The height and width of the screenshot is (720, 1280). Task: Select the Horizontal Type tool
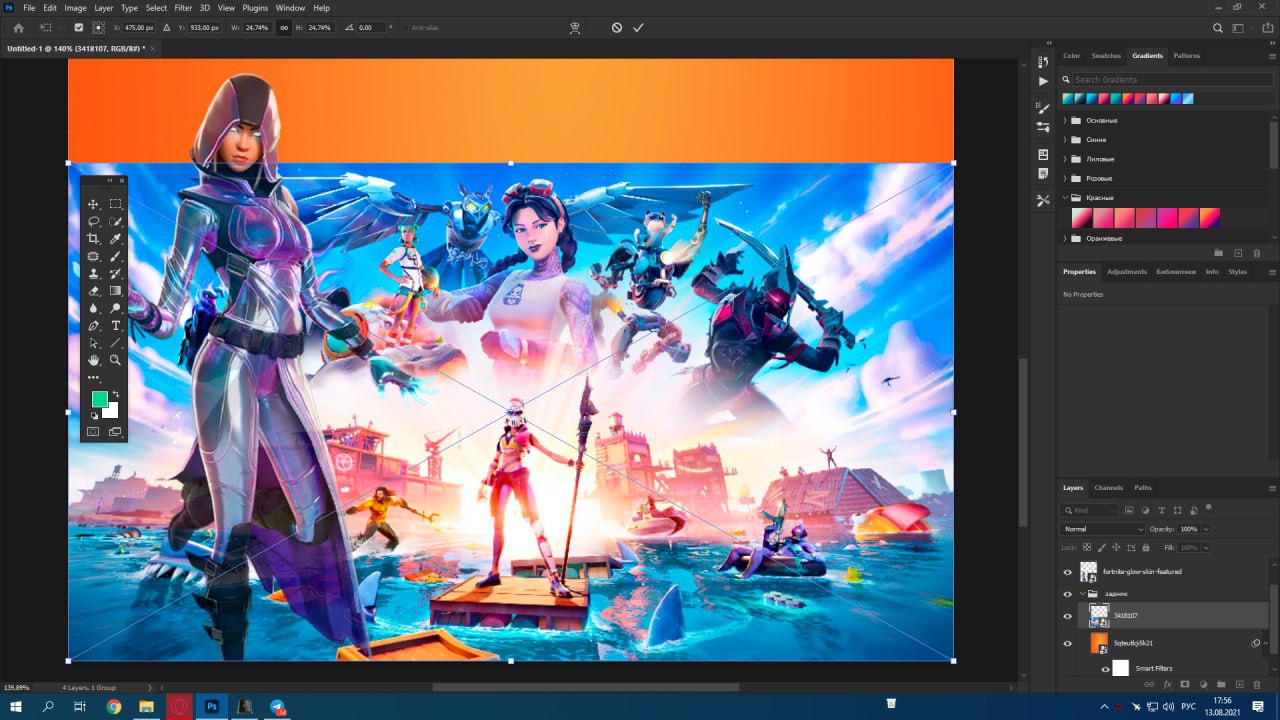click(116, 326)
